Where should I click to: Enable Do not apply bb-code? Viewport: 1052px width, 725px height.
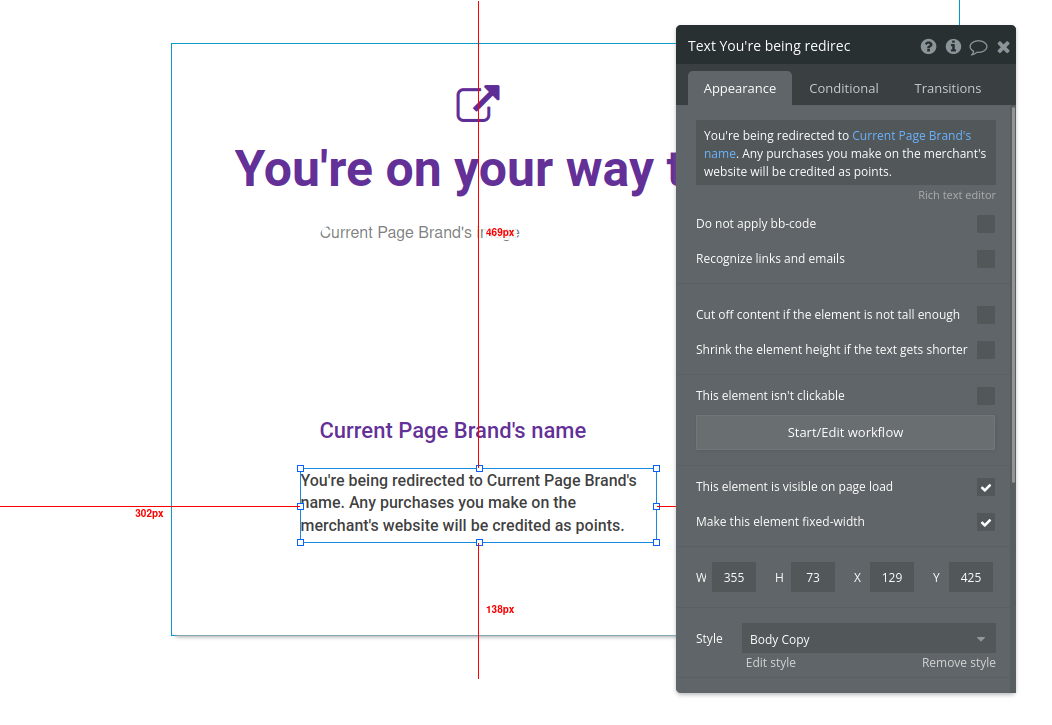coord(986,224)
